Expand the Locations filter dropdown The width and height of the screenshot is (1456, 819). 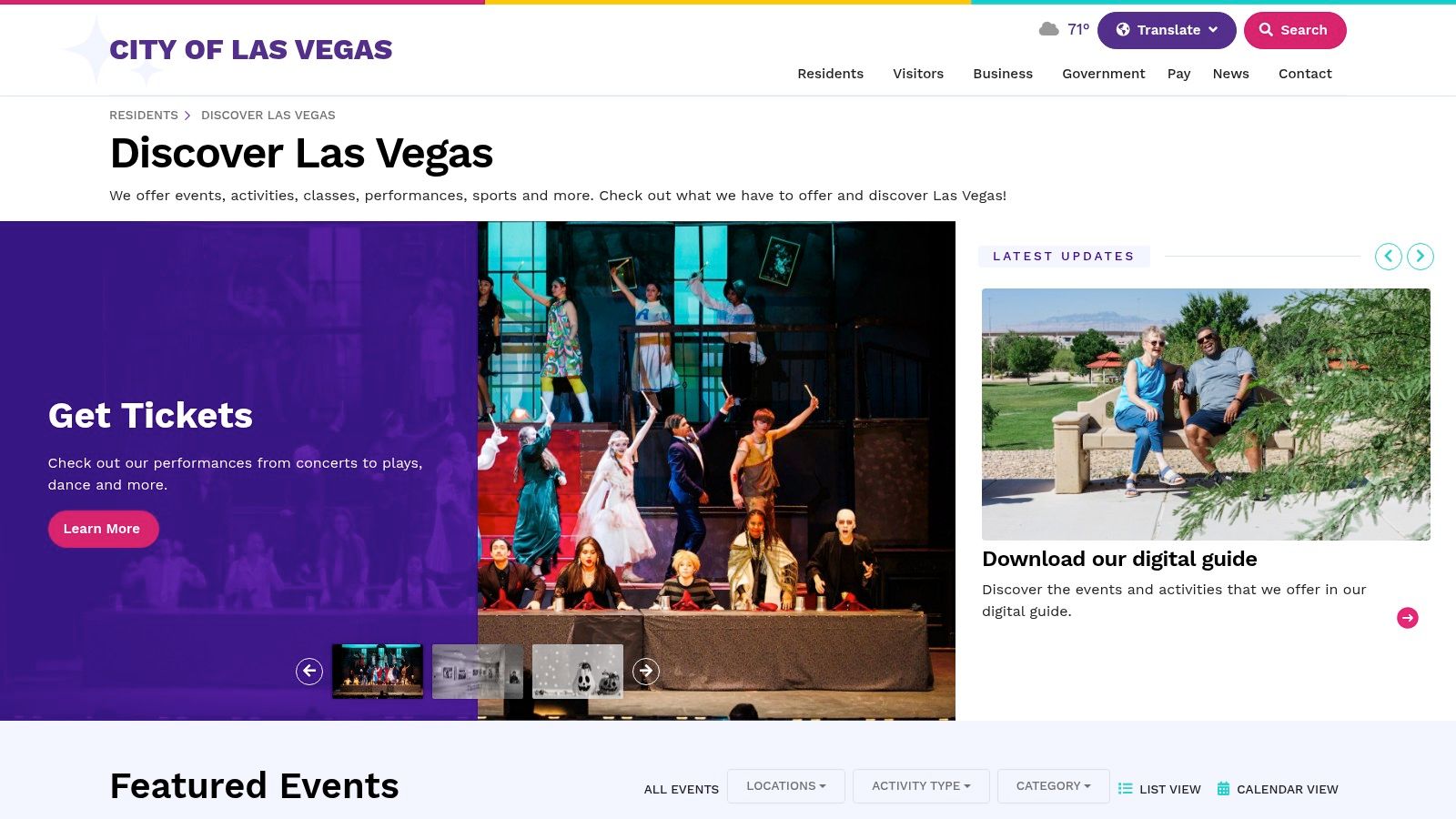(786, 786)
